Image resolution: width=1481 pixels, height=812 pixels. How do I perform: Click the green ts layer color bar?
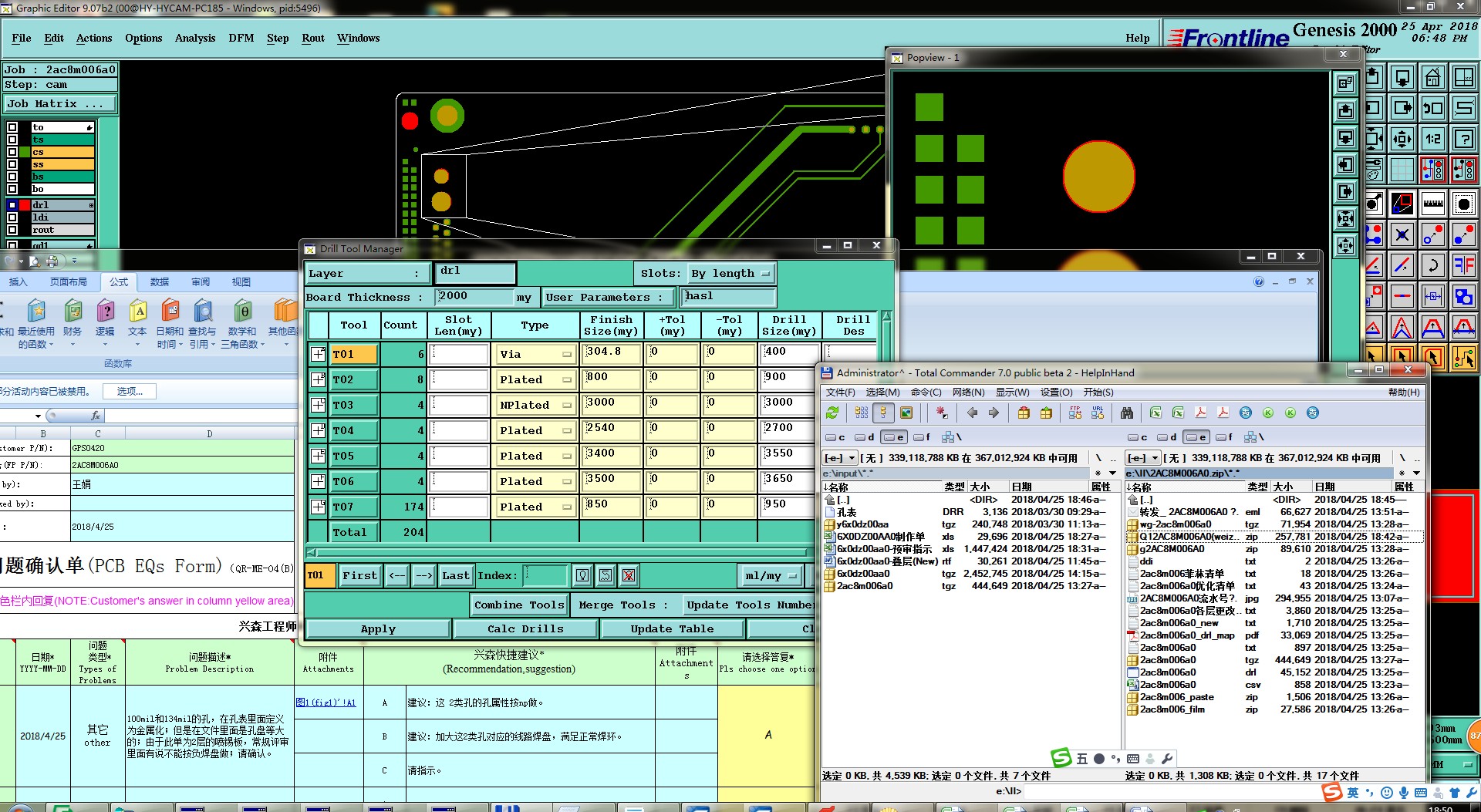click(x=62, y=140)
